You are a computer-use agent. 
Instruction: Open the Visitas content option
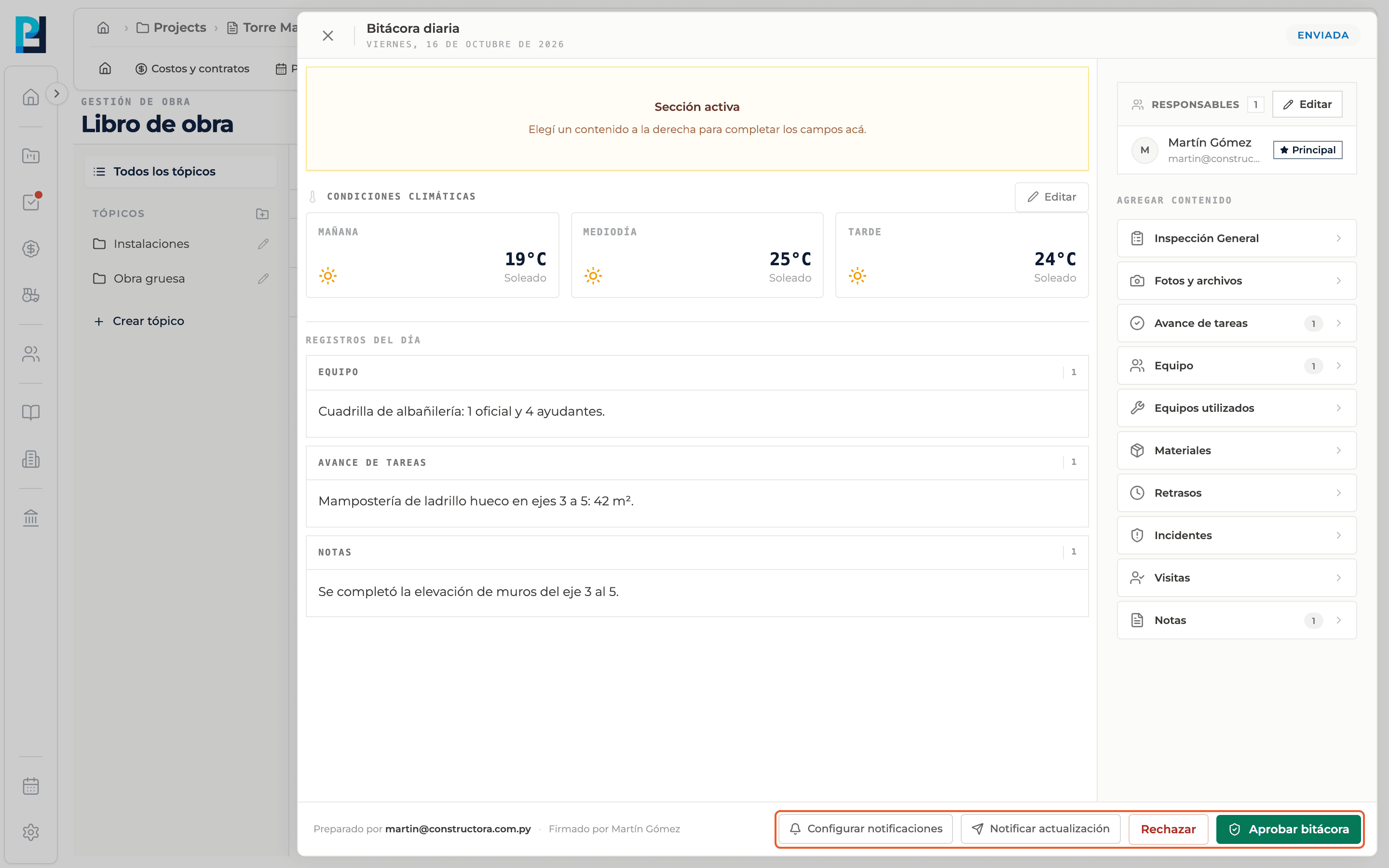(1236, 578)
